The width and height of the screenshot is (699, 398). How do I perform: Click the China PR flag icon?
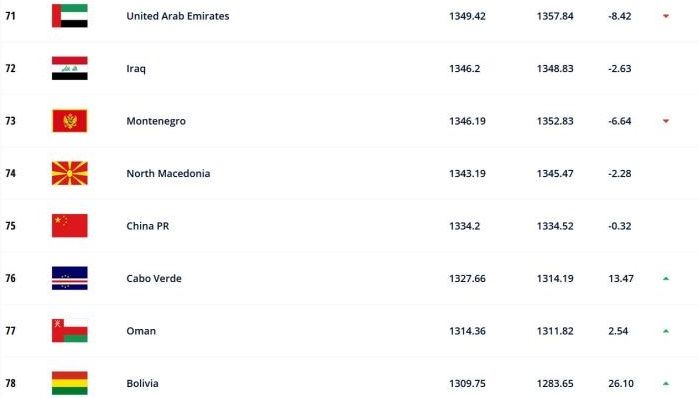pyautogui.click(x=70, y=226)
